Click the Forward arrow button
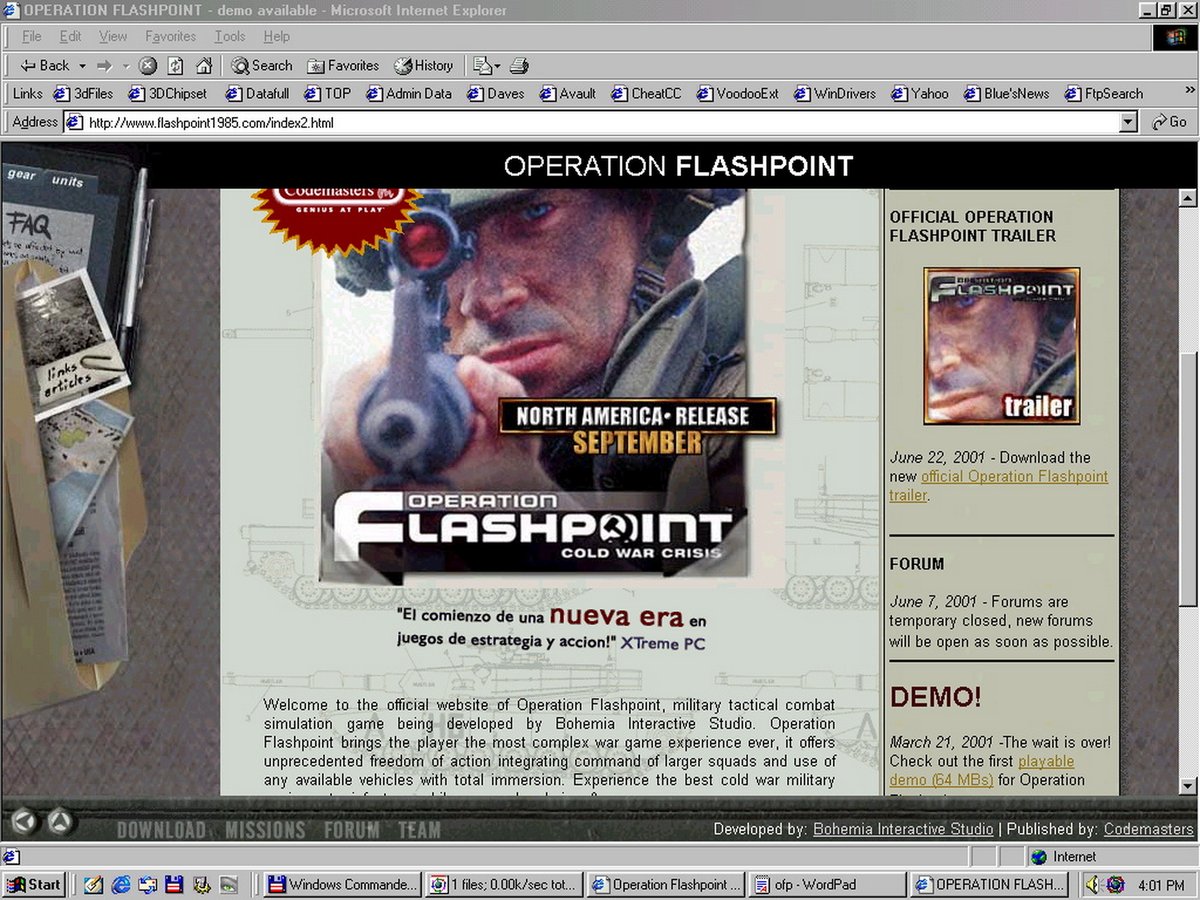Viewport: 1200px width, 900px height. pyautogui.click(x=104, y=66)
